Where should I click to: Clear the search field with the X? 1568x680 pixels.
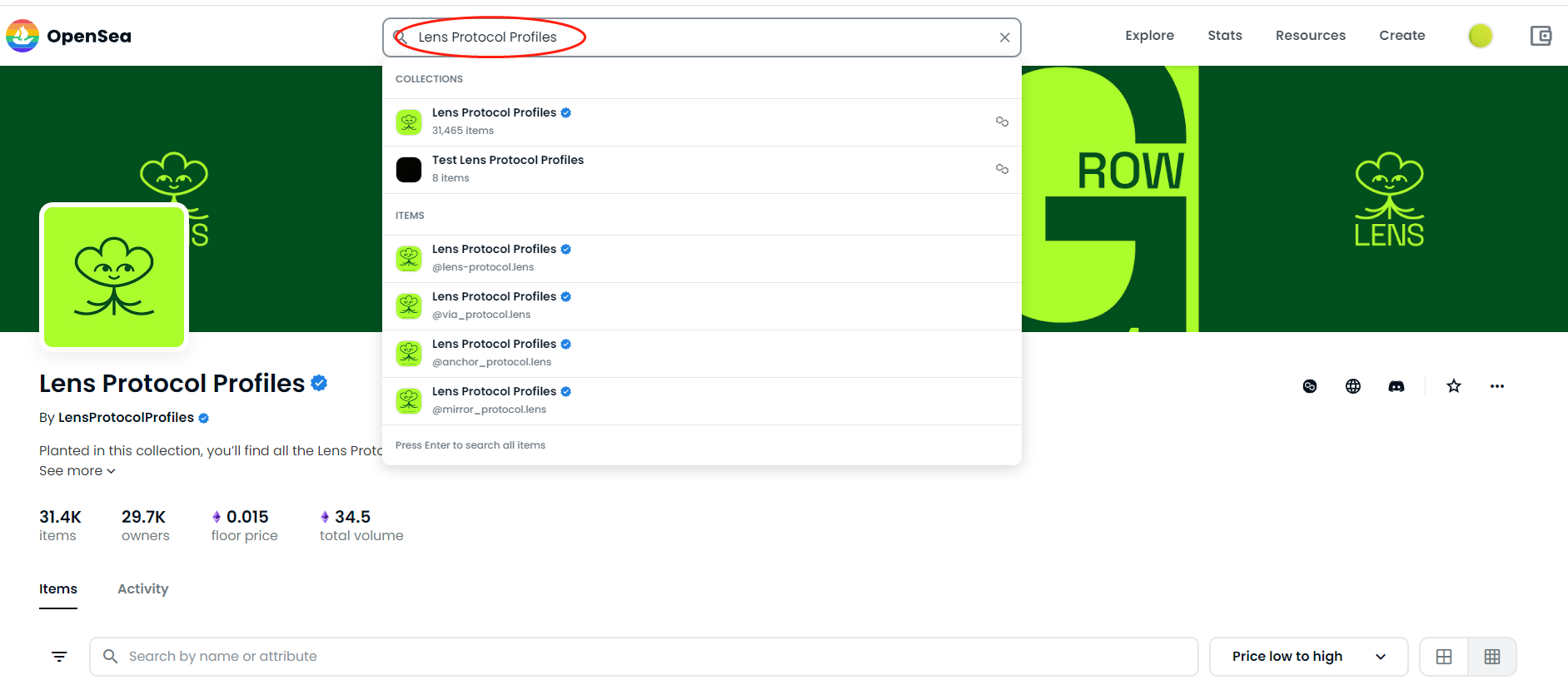pos(1004,37)
